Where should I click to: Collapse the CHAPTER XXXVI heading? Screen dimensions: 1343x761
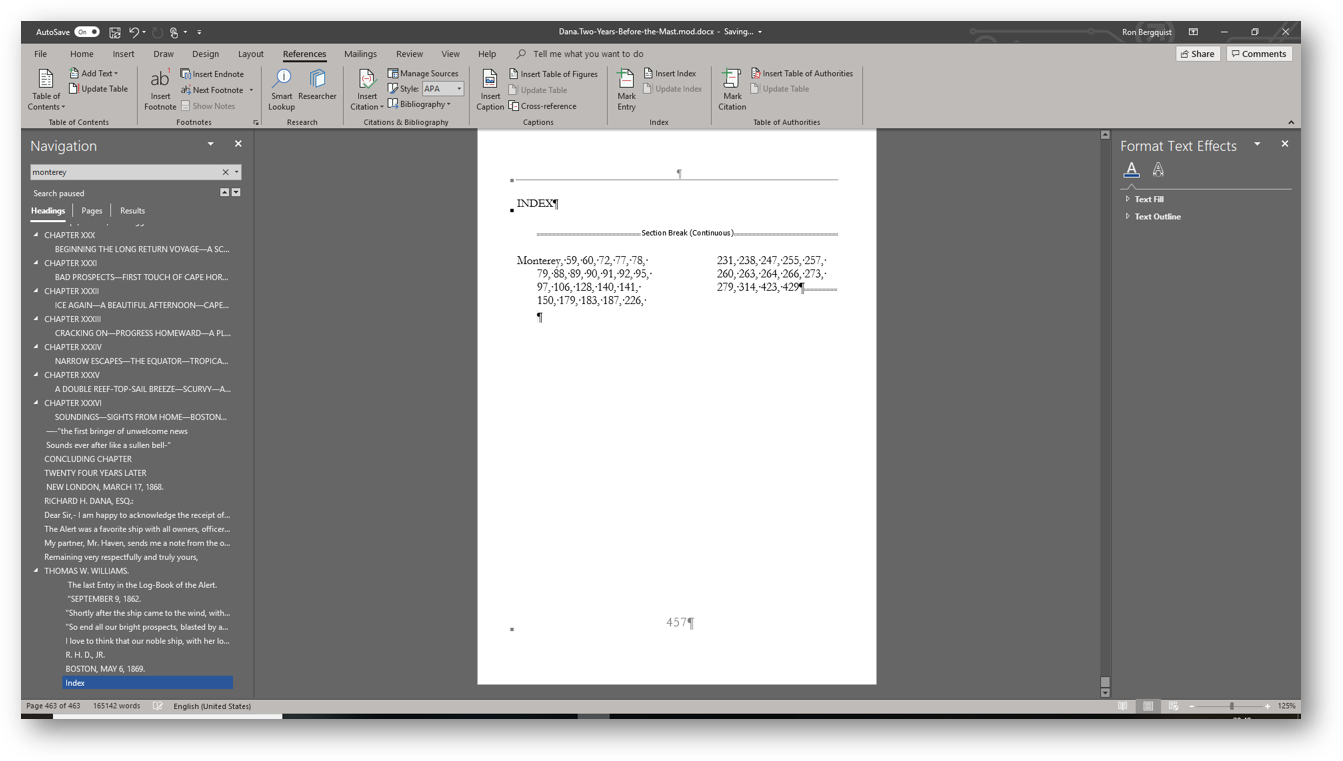(x=37, y=403)
